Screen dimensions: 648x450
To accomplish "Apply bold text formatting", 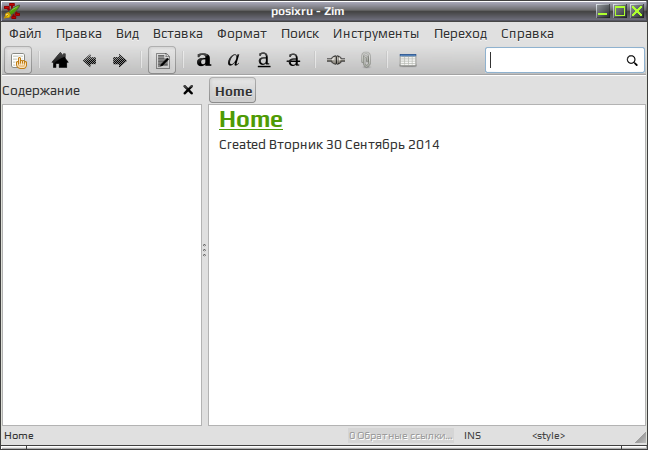I will (x=203, y=60).
